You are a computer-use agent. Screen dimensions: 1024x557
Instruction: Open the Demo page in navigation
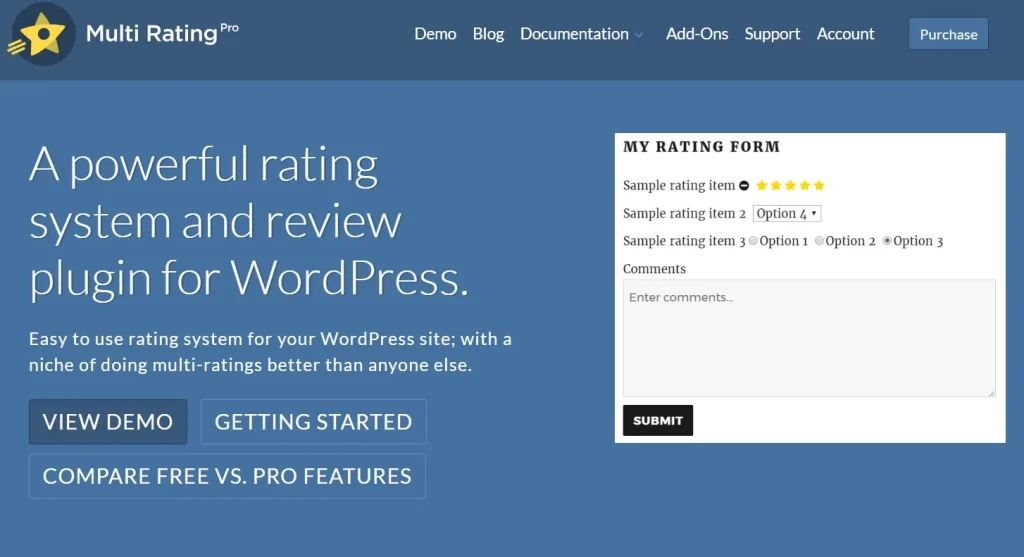pyautogui.click(x=435, y=34)
